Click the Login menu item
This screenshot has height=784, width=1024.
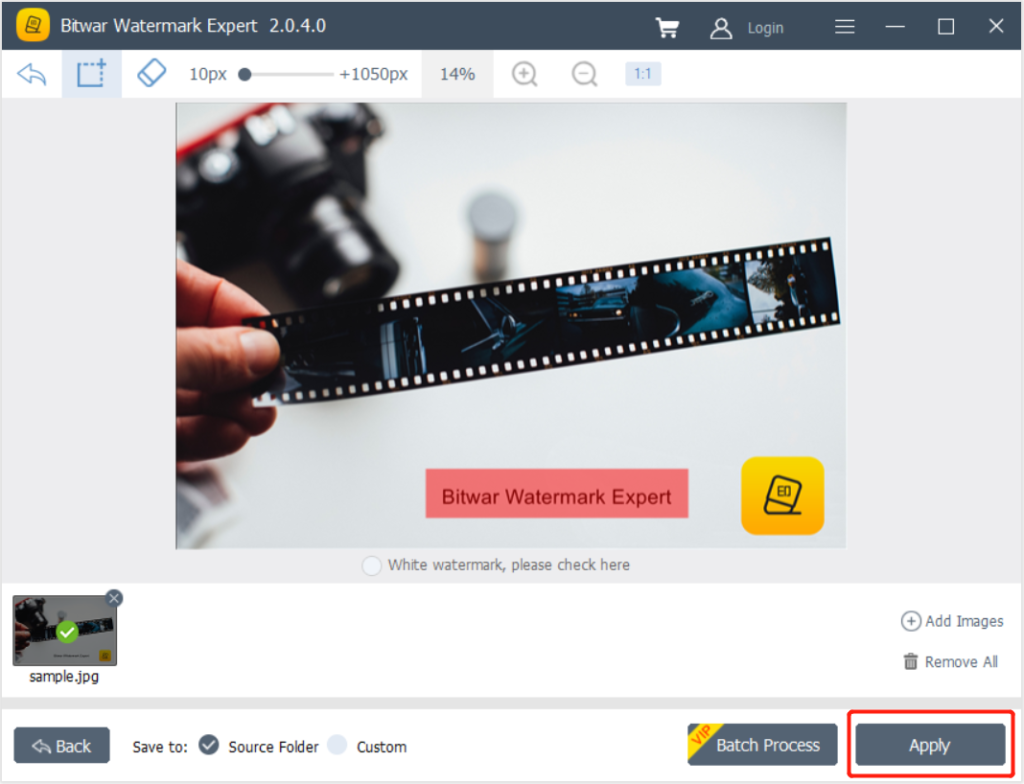(x=765, y=27)
